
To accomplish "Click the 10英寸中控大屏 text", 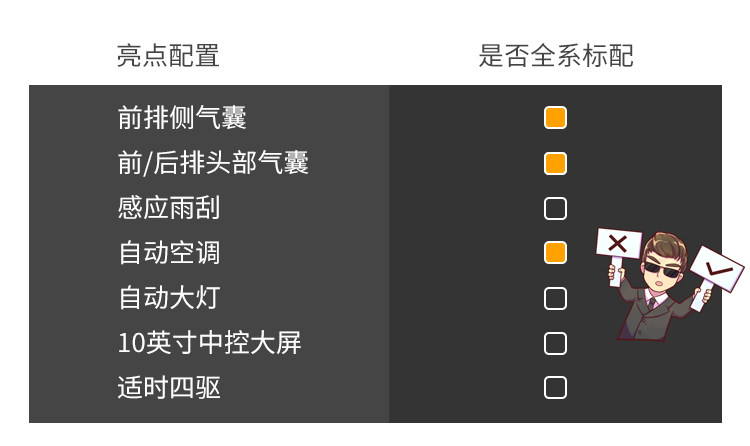I will click(209, 343).
